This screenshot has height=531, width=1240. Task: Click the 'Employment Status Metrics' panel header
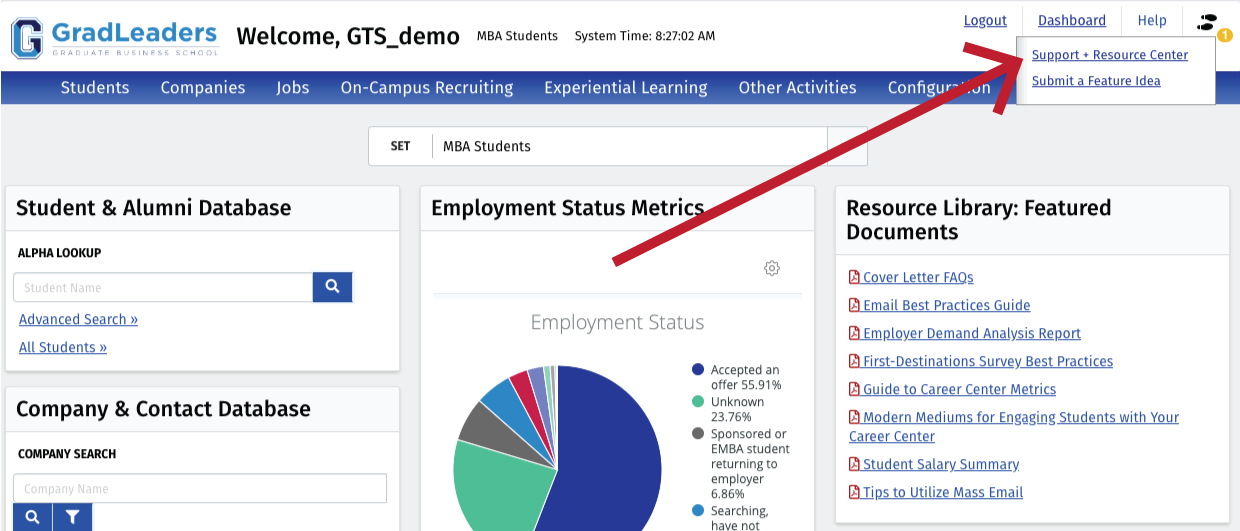[x=568, y=208]
